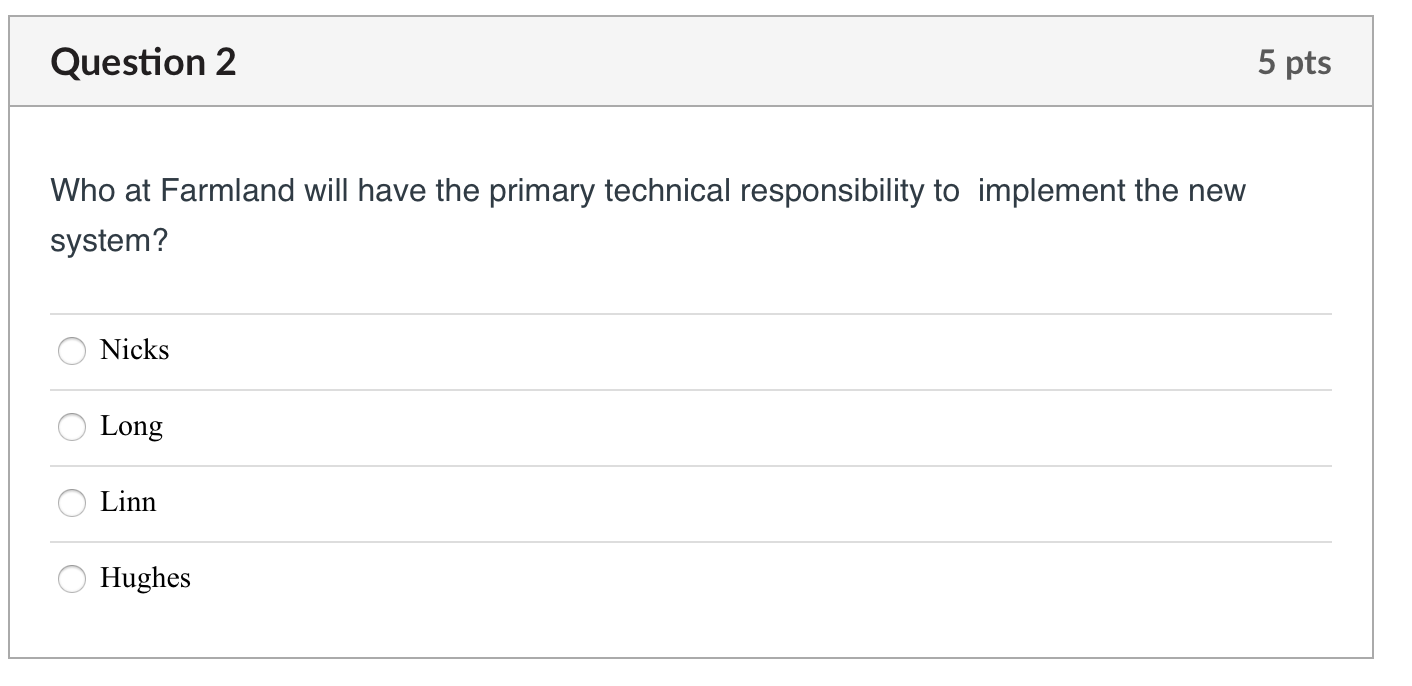Mark the Hughes radio button
This screenshot has width=1412, height=686.
72,579
